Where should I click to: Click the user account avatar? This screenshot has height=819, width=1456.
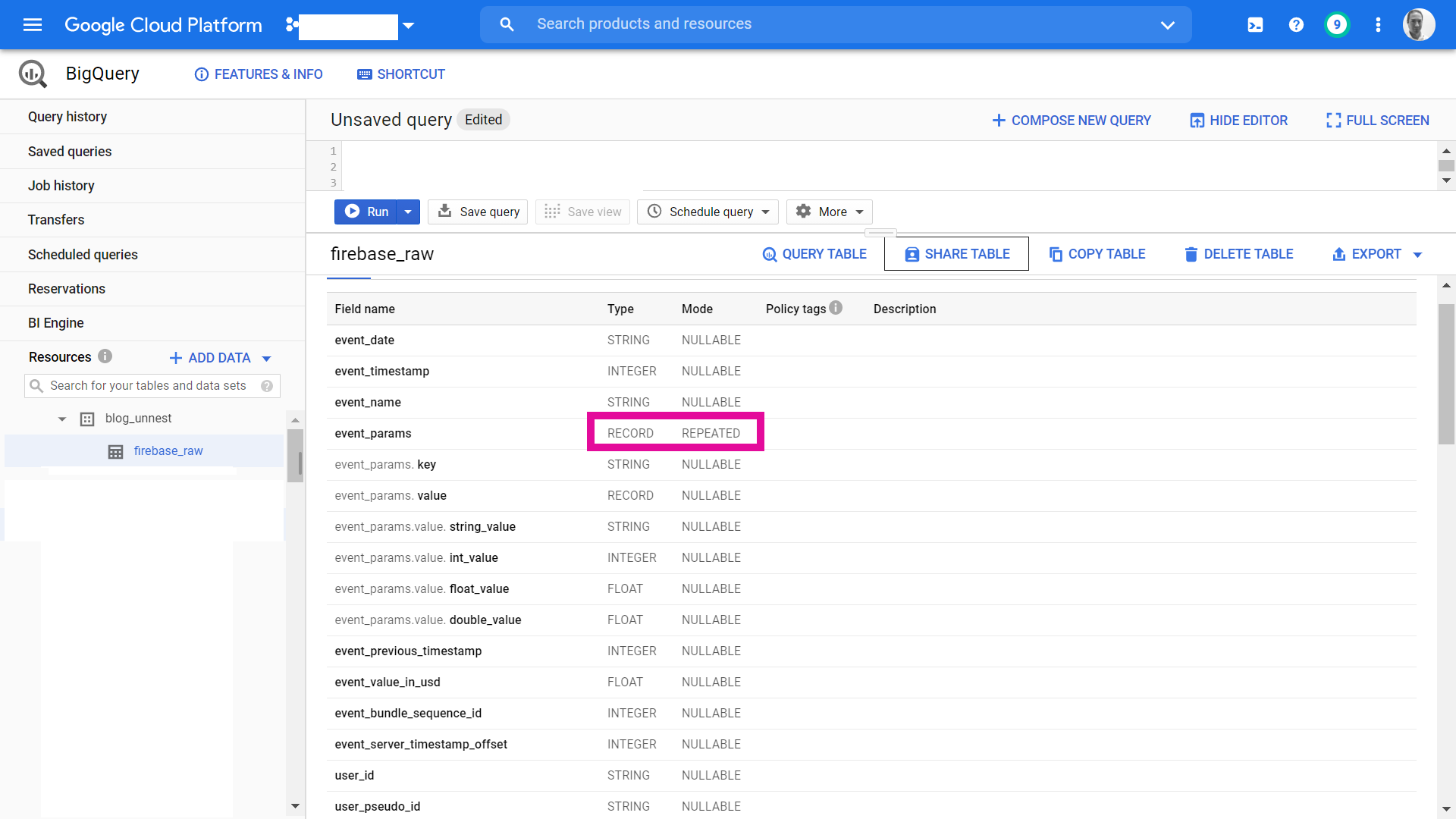(1418, 25)
